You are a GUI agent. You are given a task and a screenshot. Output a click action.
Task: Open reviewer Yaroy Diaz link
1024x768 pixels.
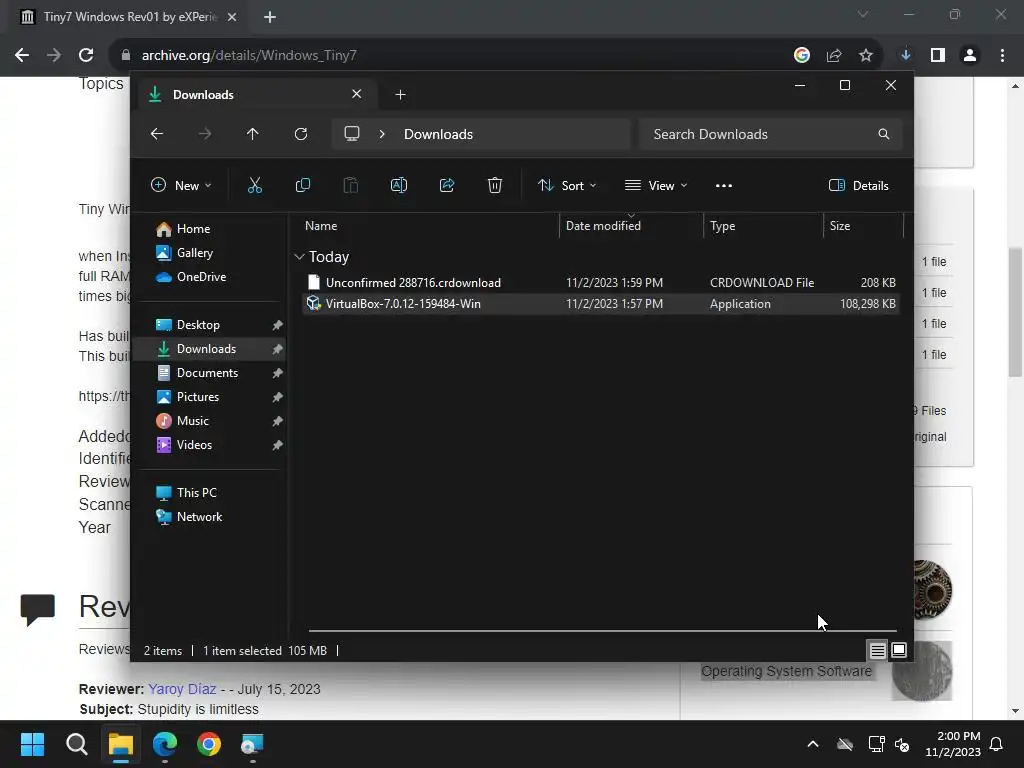(182, 689)
